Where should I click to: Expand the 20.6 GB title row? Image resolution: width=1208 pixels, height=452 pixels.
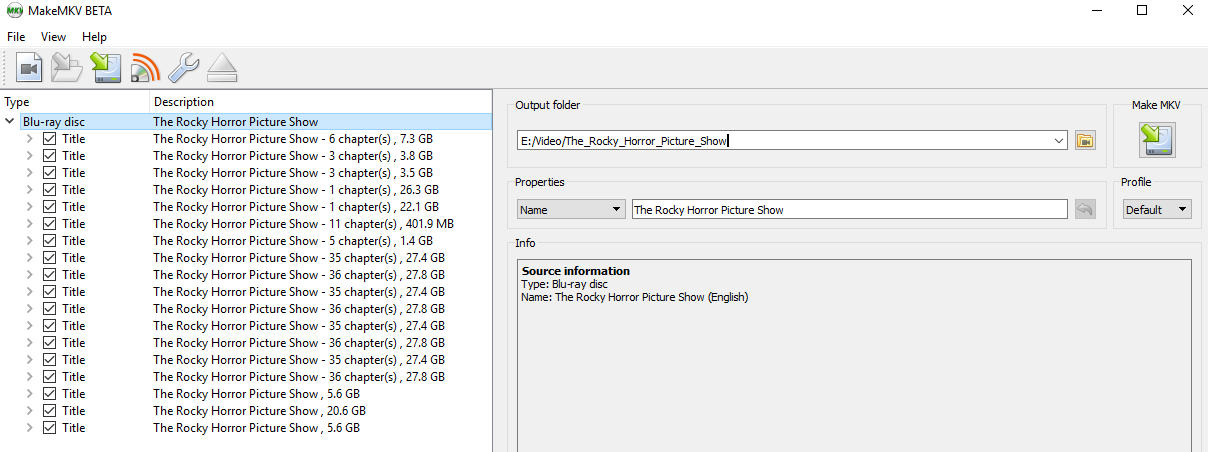coord(30,411)
